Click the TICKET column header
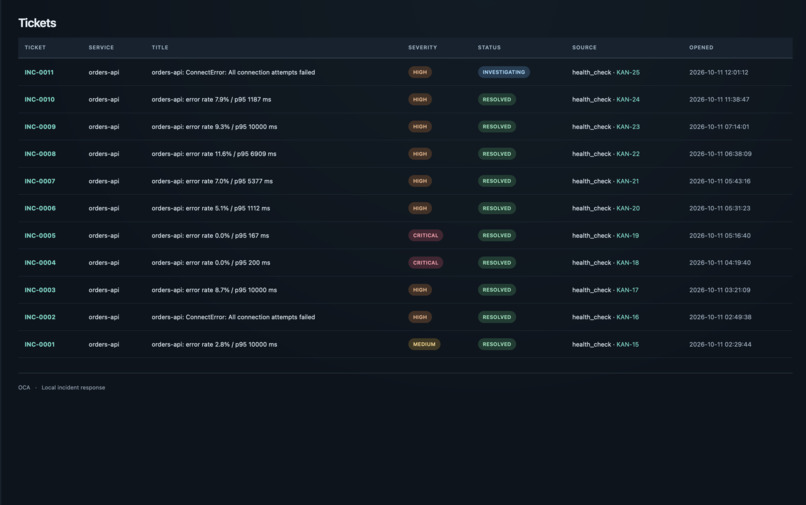806x505 pixels. 35,47
